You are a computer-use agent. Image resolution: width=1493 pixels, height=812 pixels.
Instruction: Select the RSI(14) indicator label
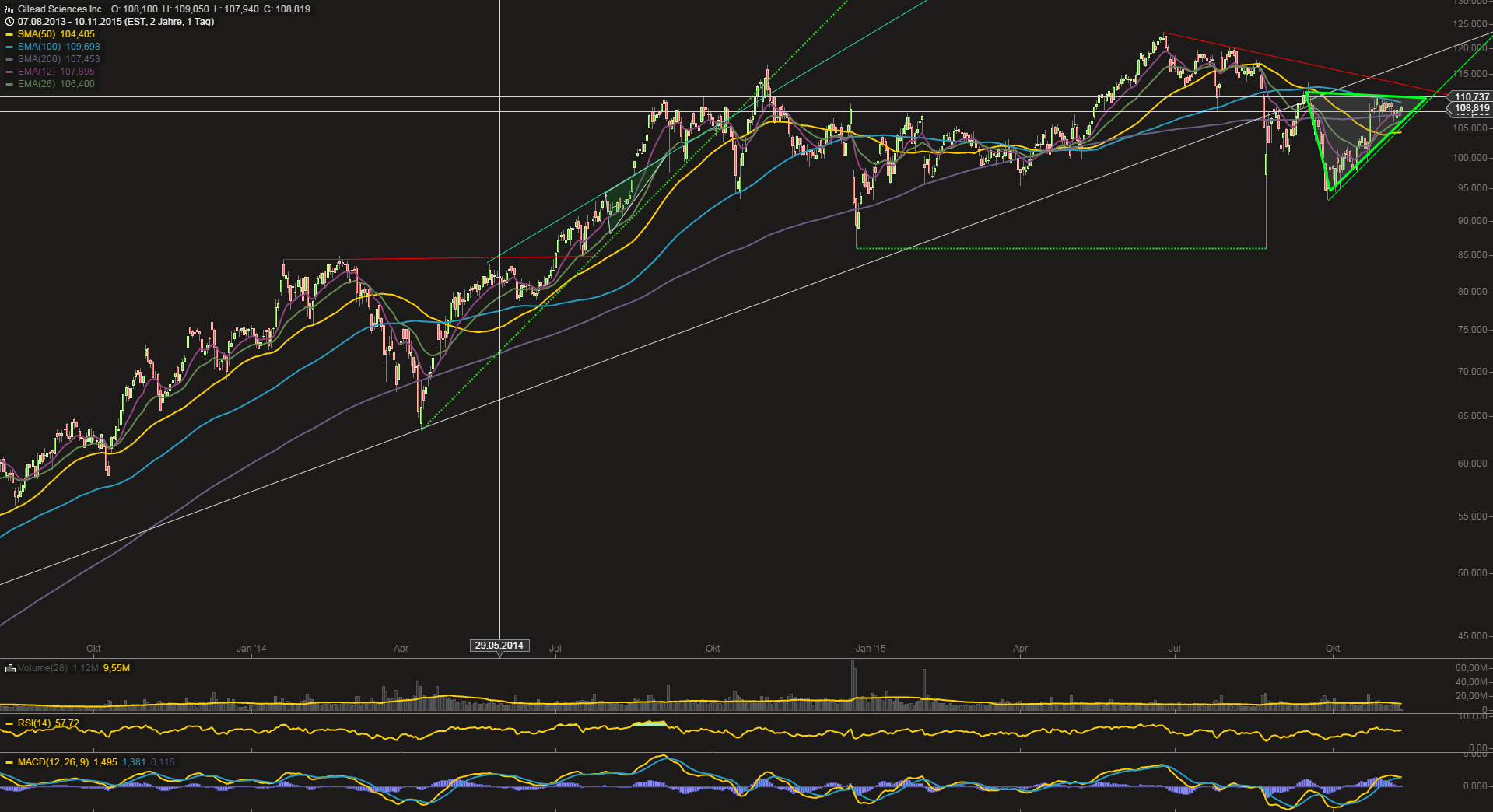pos(35,723)
